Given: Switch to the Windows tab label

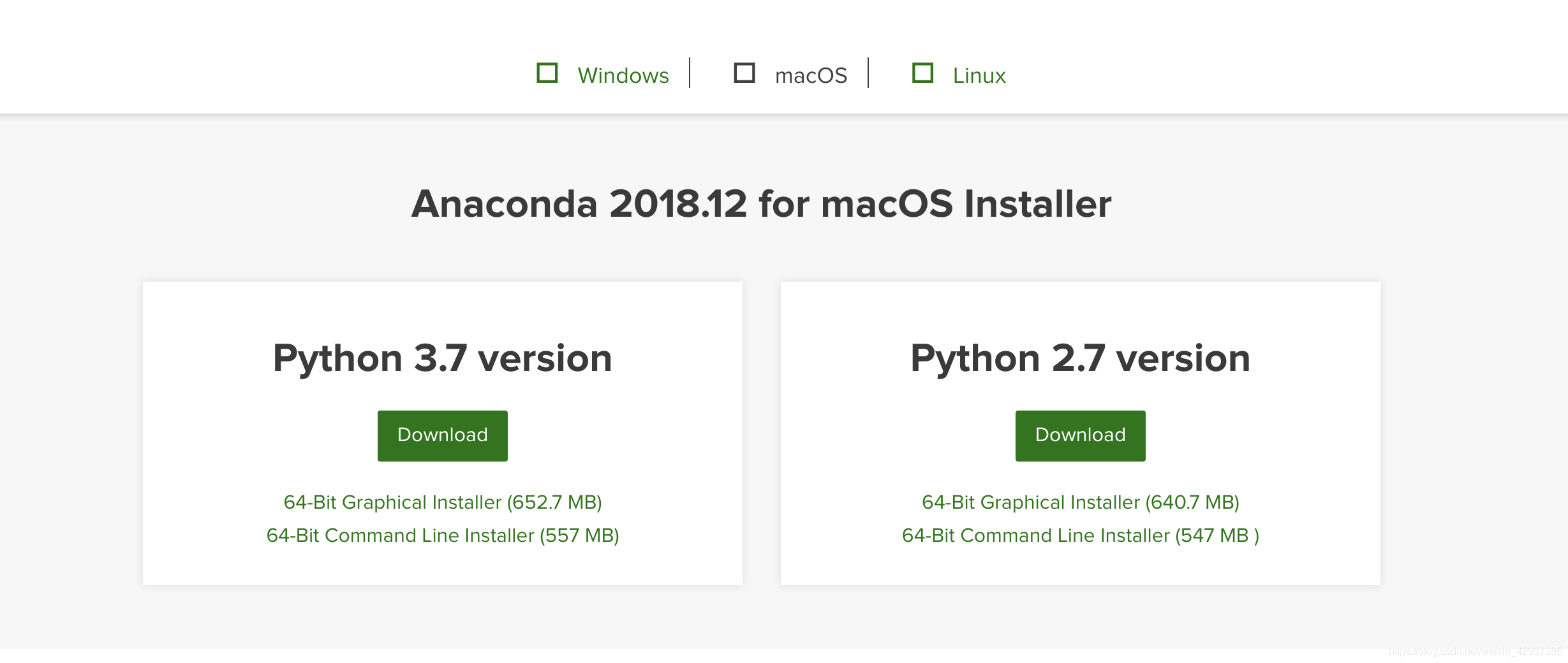Looking at the screenshot, I should point(623,75).
